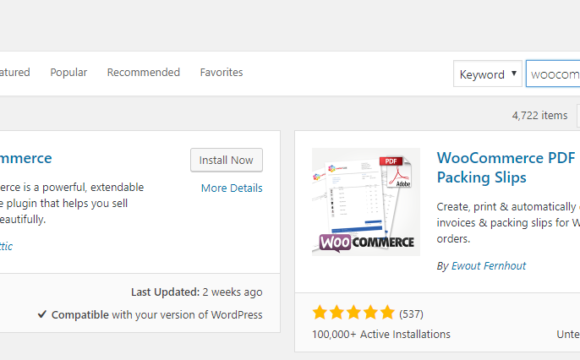The image size is (580, 360).
Task: Click the Install Now button
Action: coord(226,160)
